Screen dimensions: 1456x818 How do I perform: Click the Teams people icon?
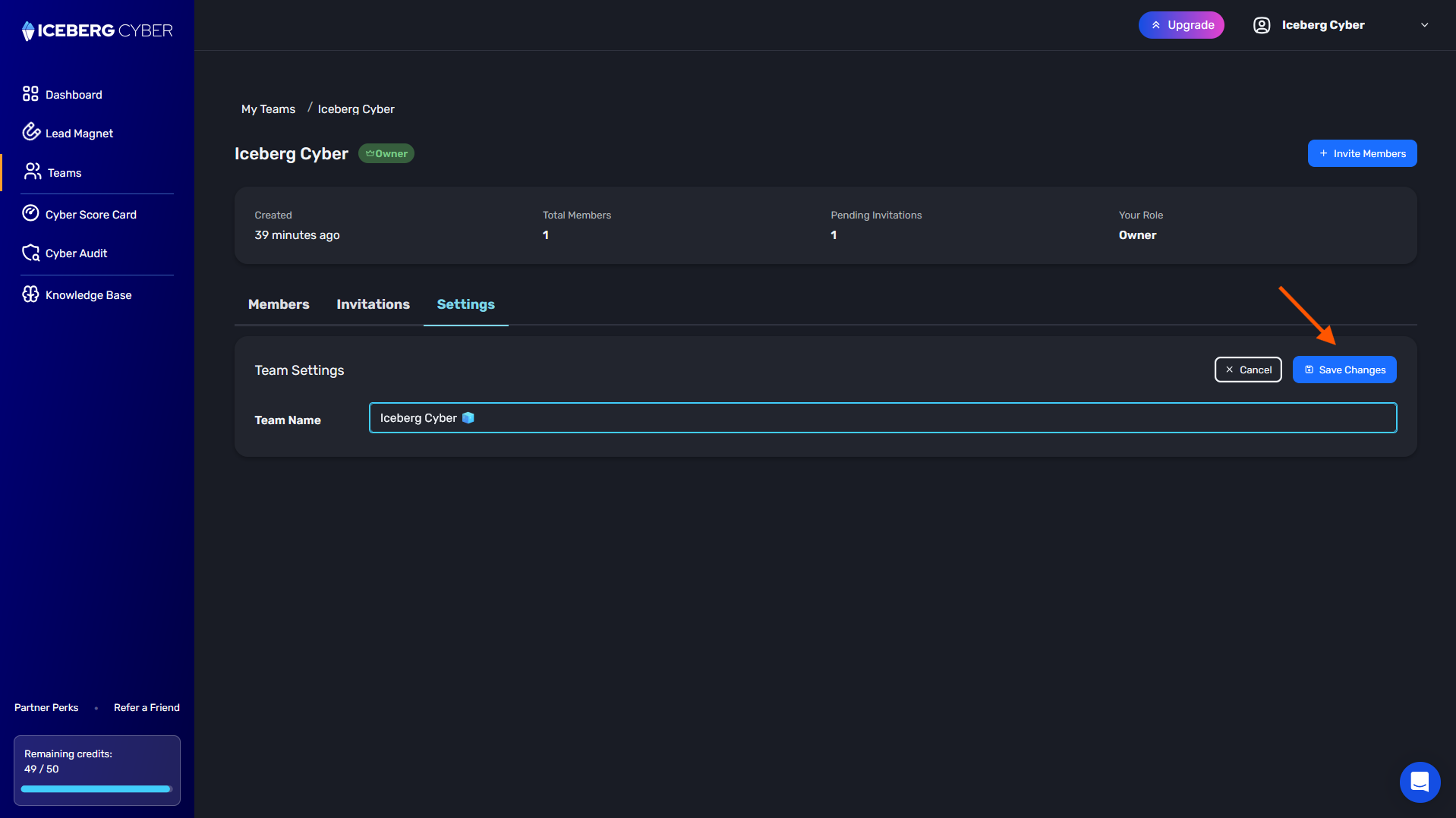coord(33,171)
